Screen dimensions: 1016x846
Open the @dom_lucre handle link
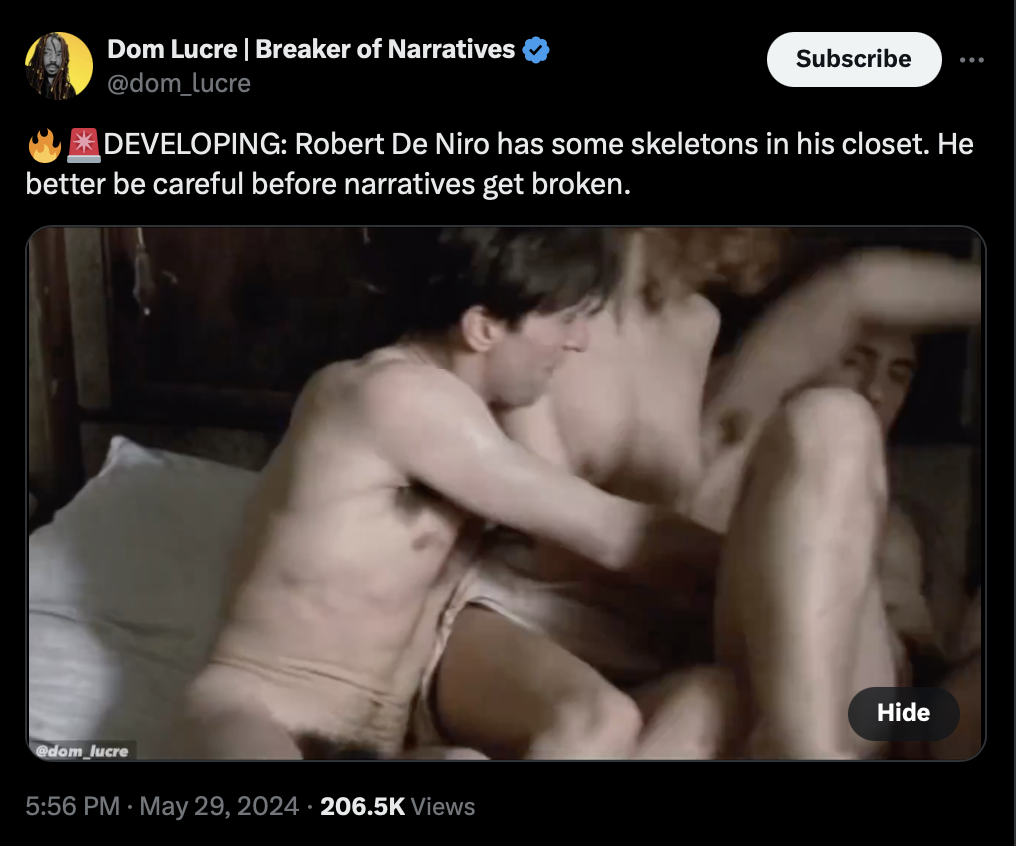[x=179, y=83]
